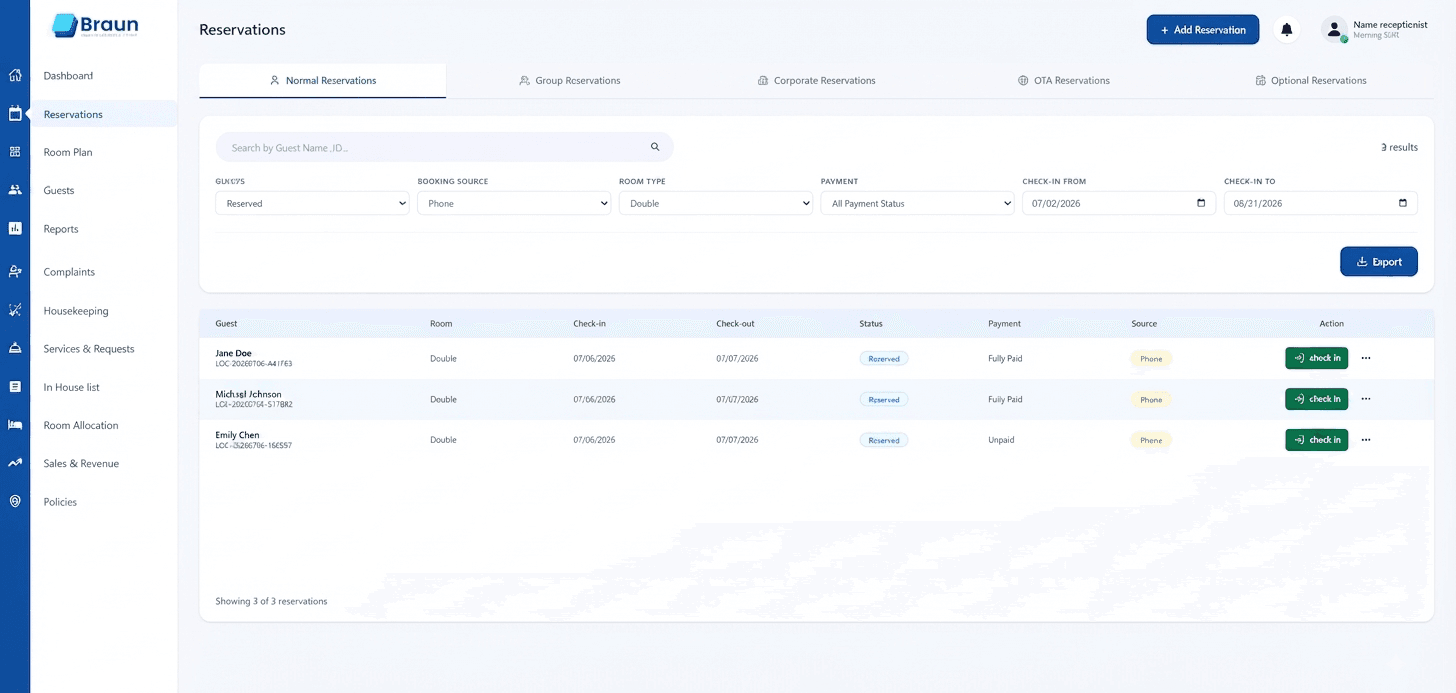Switch to Optional Reservations tab
The width and height of the screenshot is (1456, 693).
click(1310, 80)
